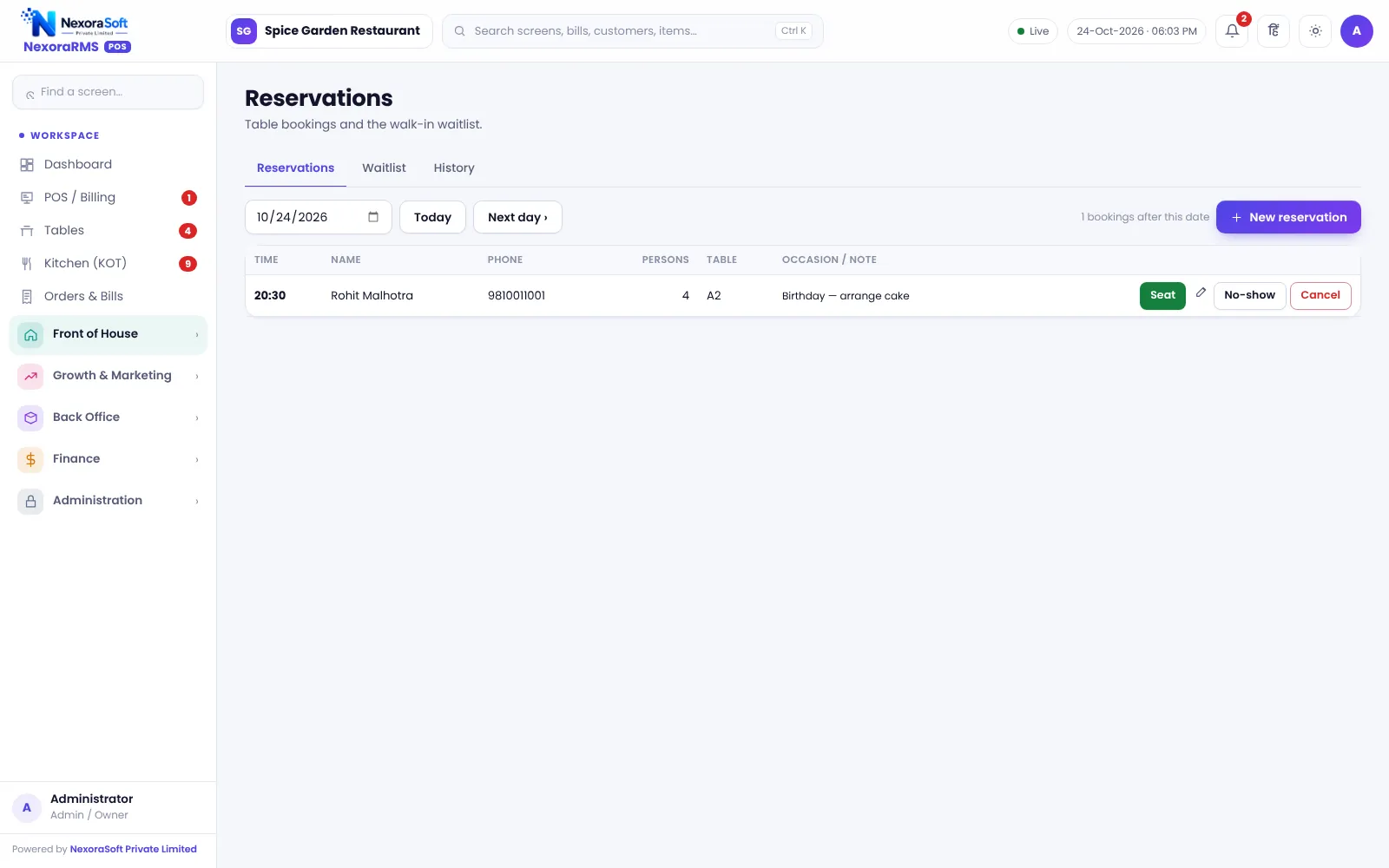1389x868 pixels.
Task: Edit Rohit Malhotra reservation pencil icon
Action: (x=1201, y=293)
